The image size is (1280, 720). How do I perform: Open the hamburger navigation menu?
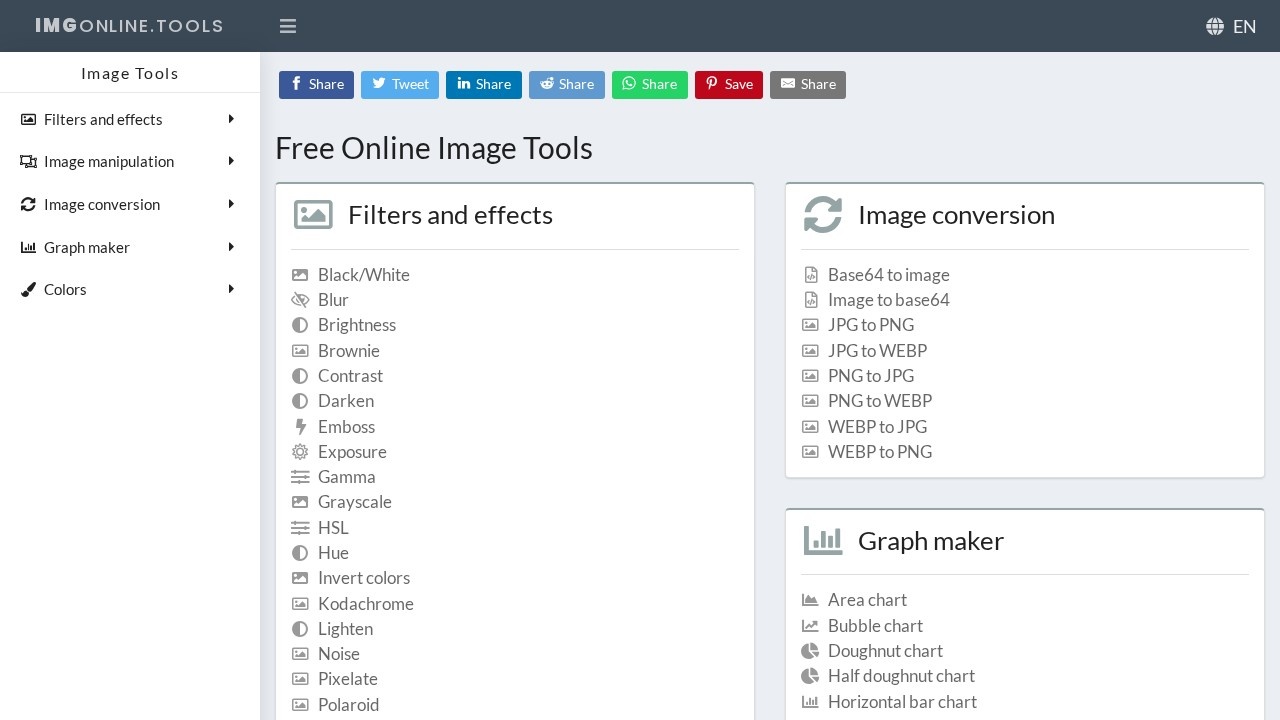[x=288, y=26]
